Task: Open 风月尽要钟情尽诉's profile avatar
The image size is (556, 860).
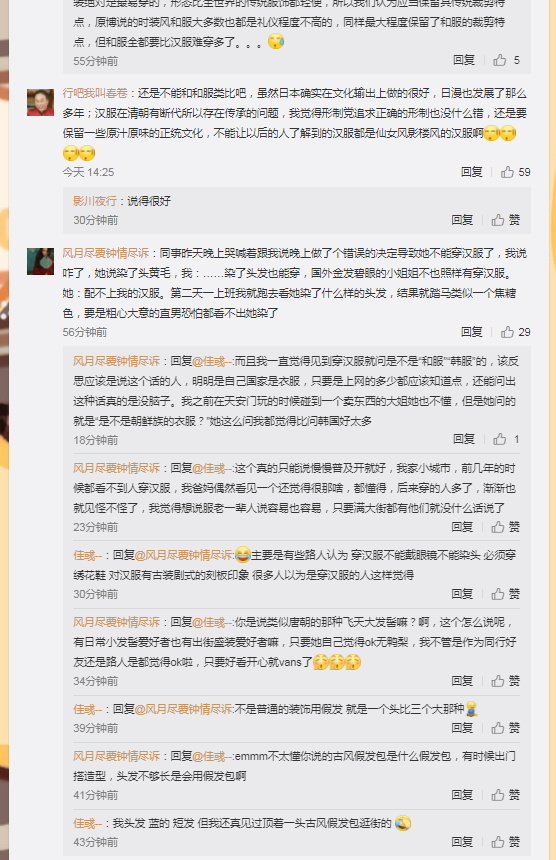Action: coord(41,261)
